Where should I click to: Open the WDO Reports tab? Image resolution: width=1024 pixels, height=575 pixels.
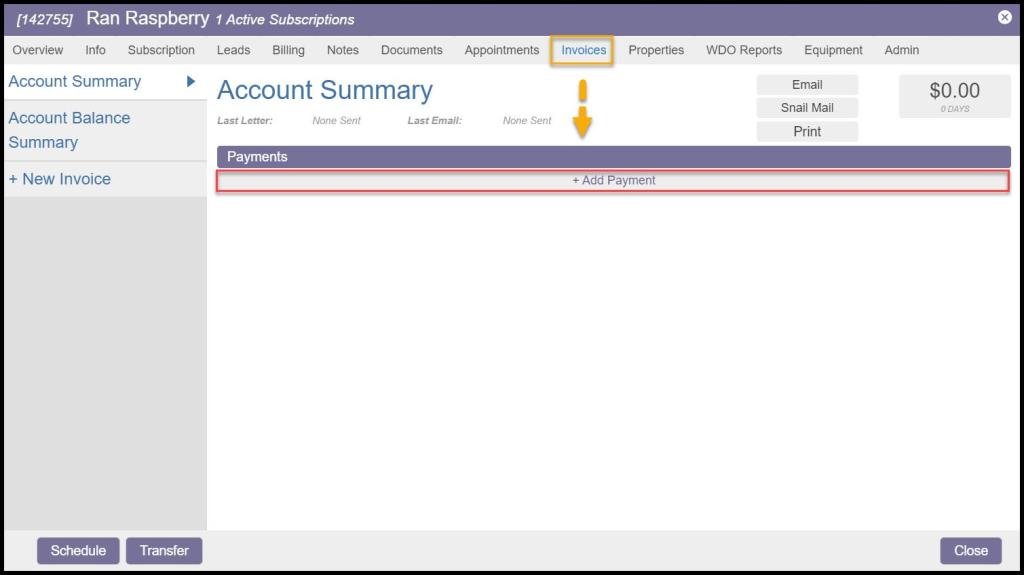point(744,50)
